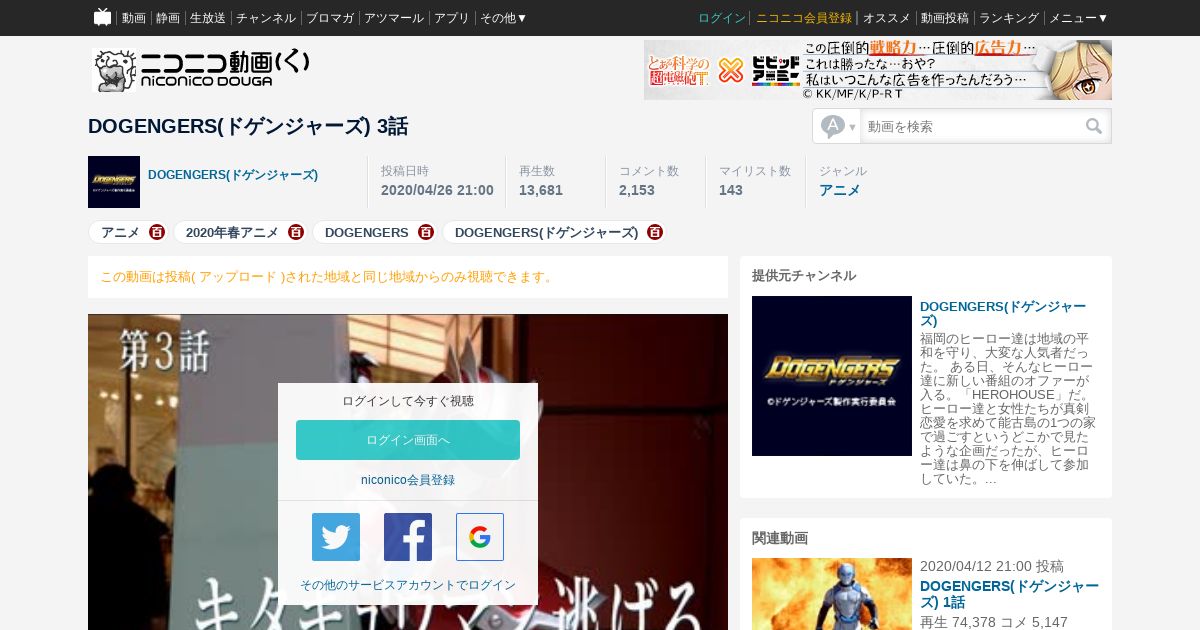Open the 静画 top navigation item

point(168,18)
